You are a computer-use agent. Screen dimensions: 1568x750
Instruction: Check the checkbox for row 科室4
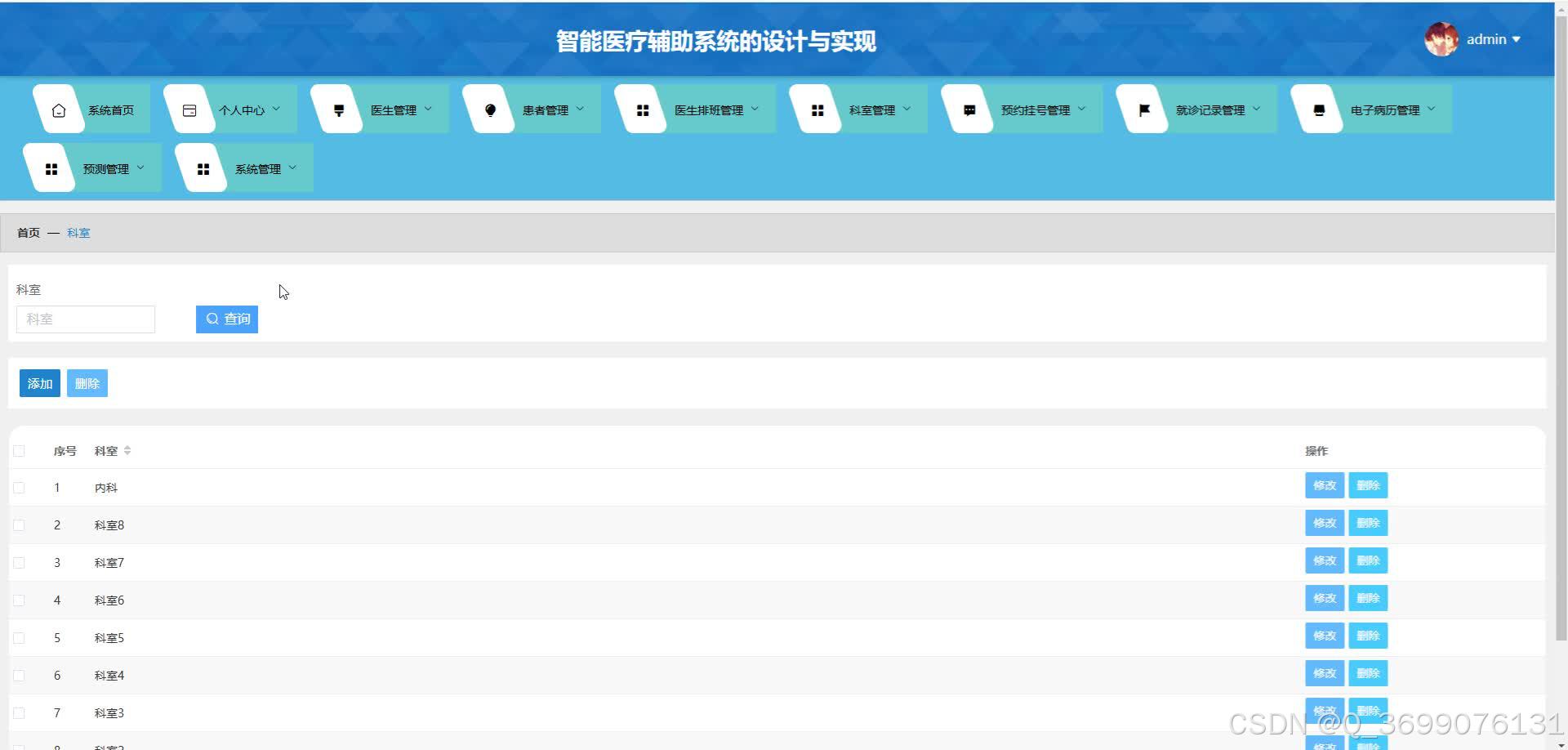click(20, 676)
